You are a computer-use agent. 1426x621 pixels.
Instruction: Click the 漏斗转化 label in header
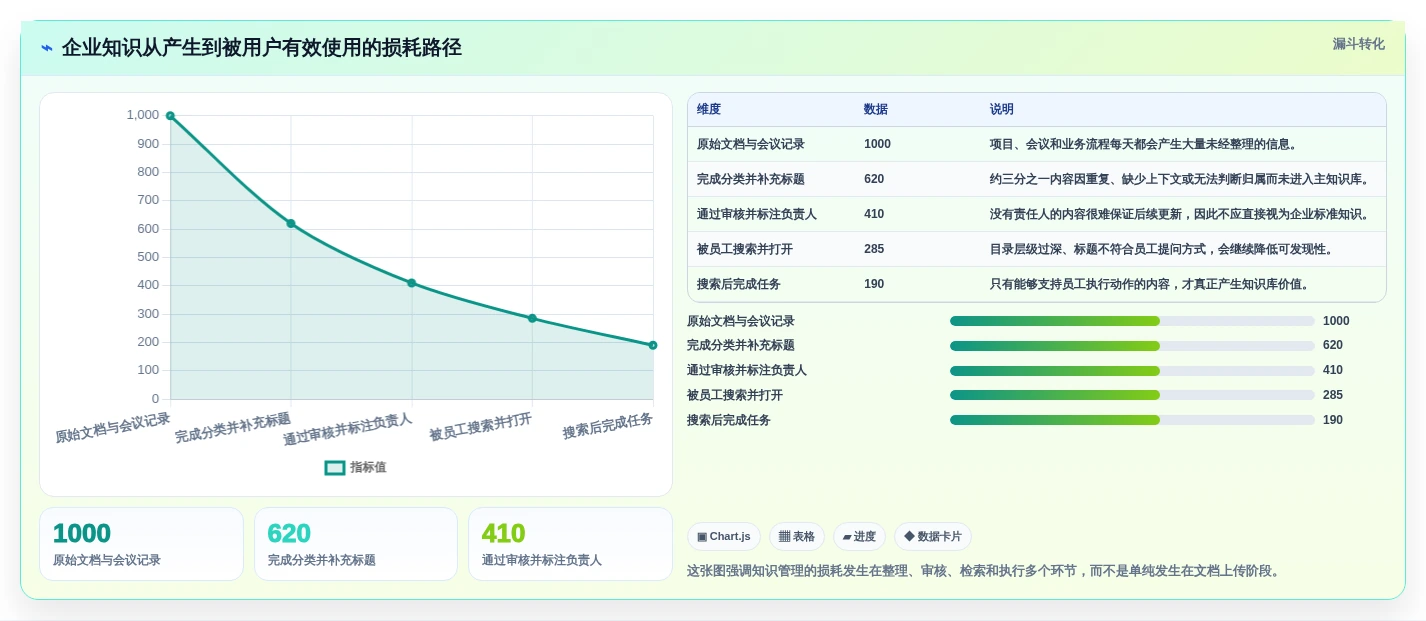(x=1359, y=44)
